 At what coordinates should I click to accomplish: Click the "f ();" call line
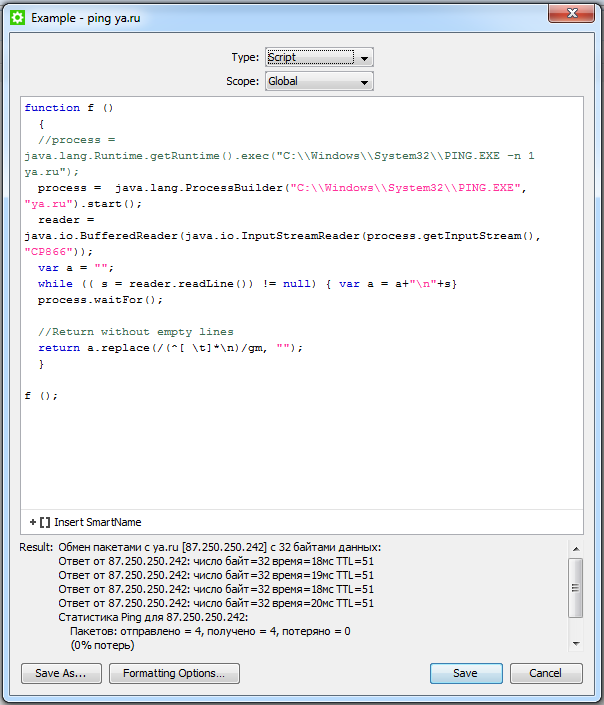click(x=41, y=396)
